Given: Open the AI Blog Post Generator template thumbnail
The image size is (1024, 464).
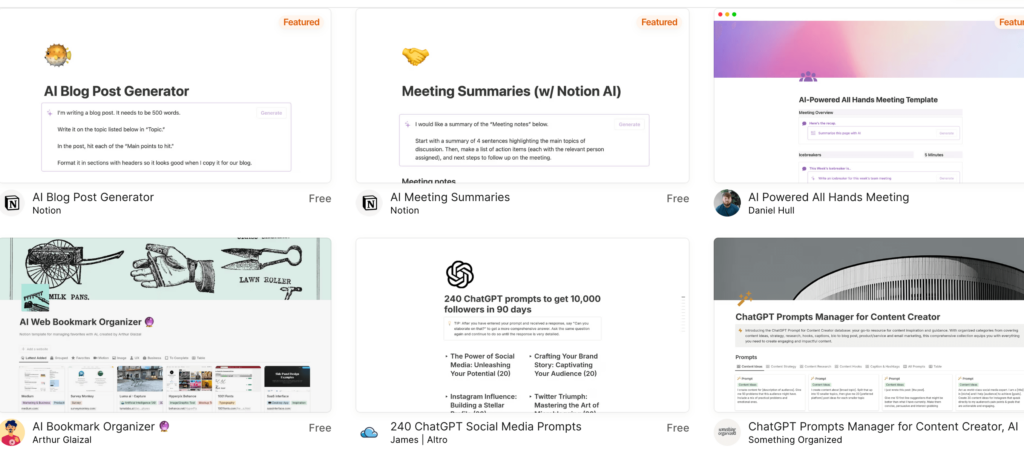Looking at the screenshot, I should click(x=165, y=95).
